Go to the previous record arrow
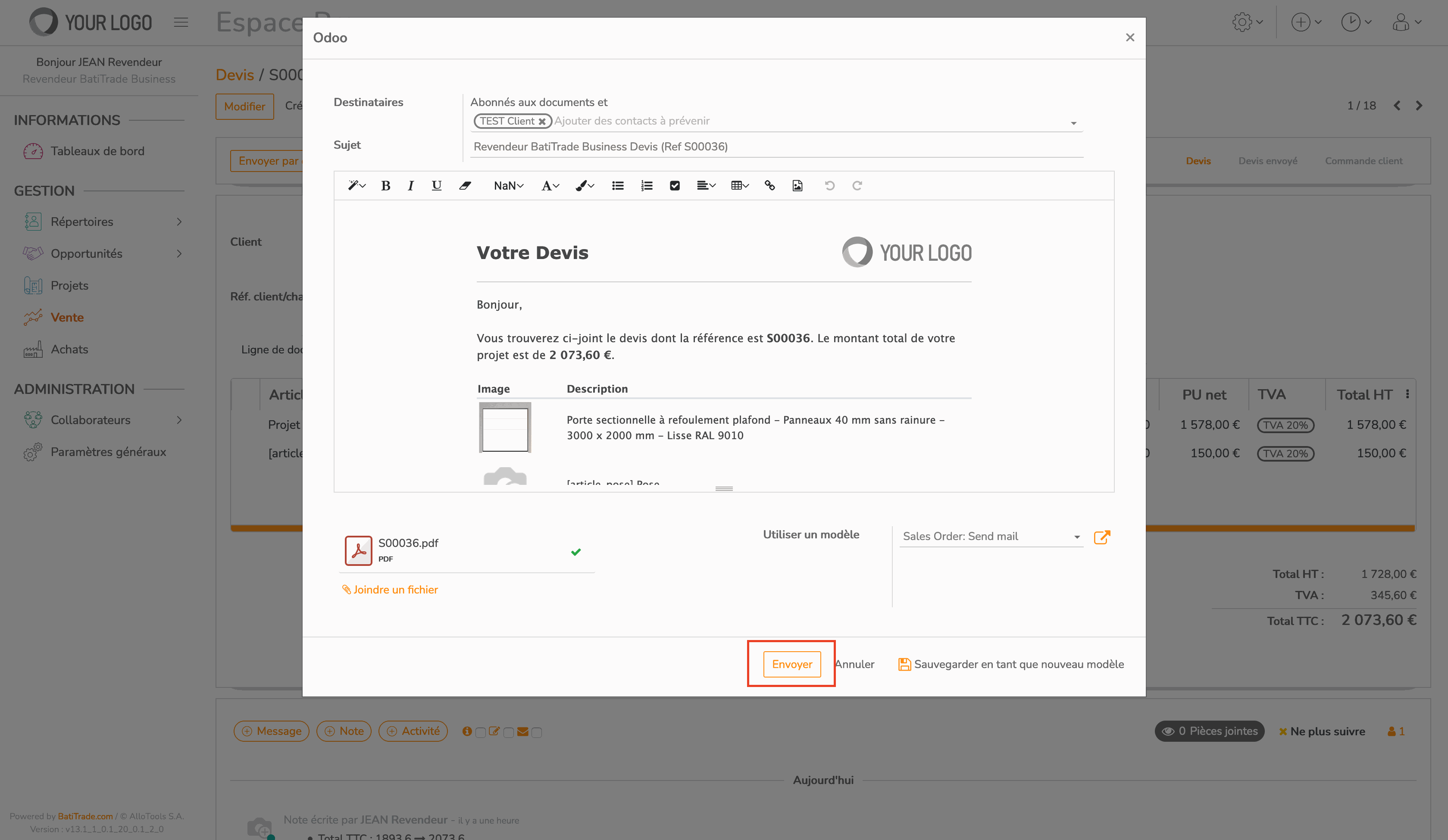1448x840 pixels. 1397,106
